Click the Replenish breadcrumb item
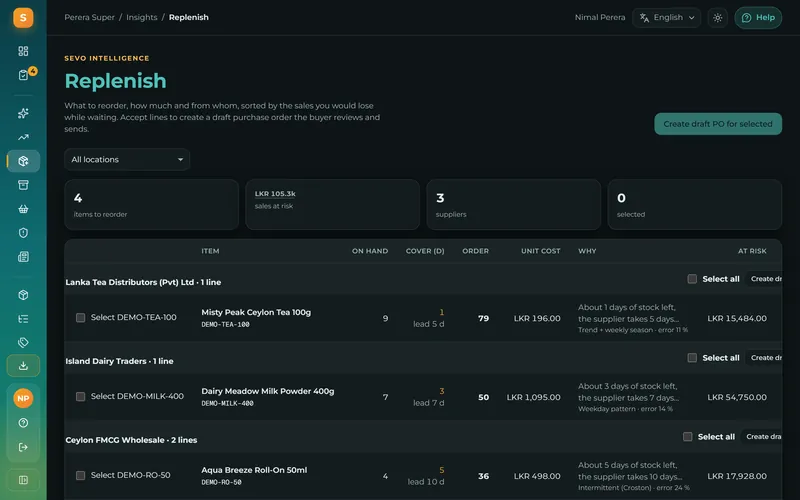Screen dimensions: 800x500 coord(189,17)
